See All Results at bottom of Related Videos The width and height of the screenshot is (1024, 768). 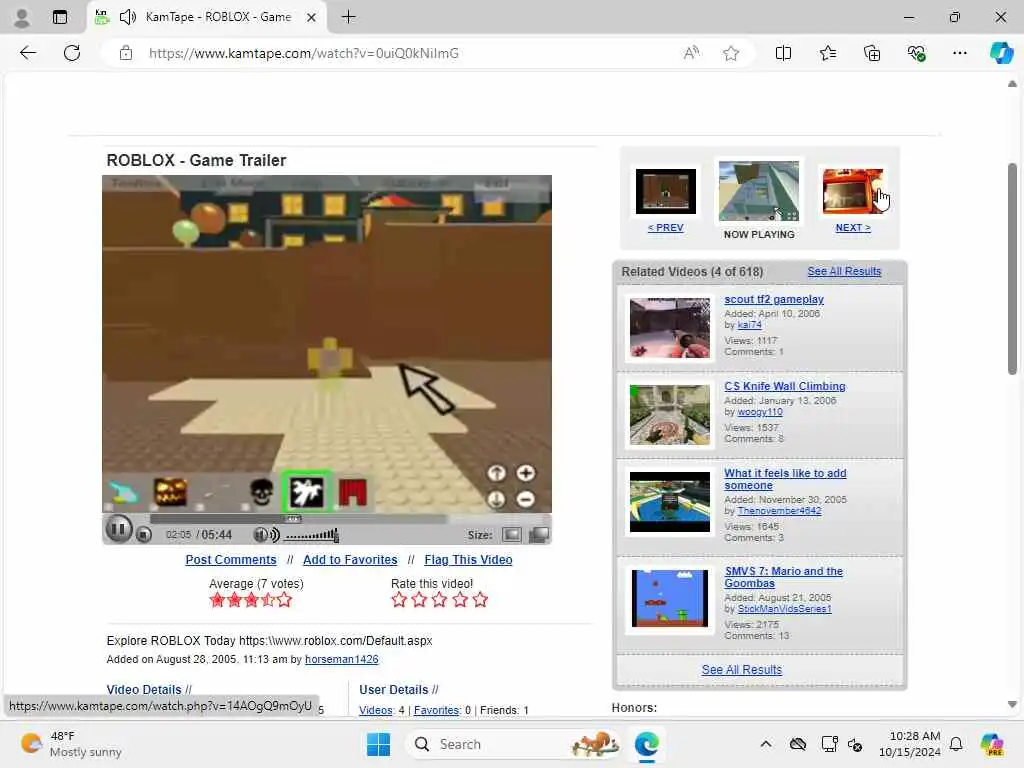(742, 669)
